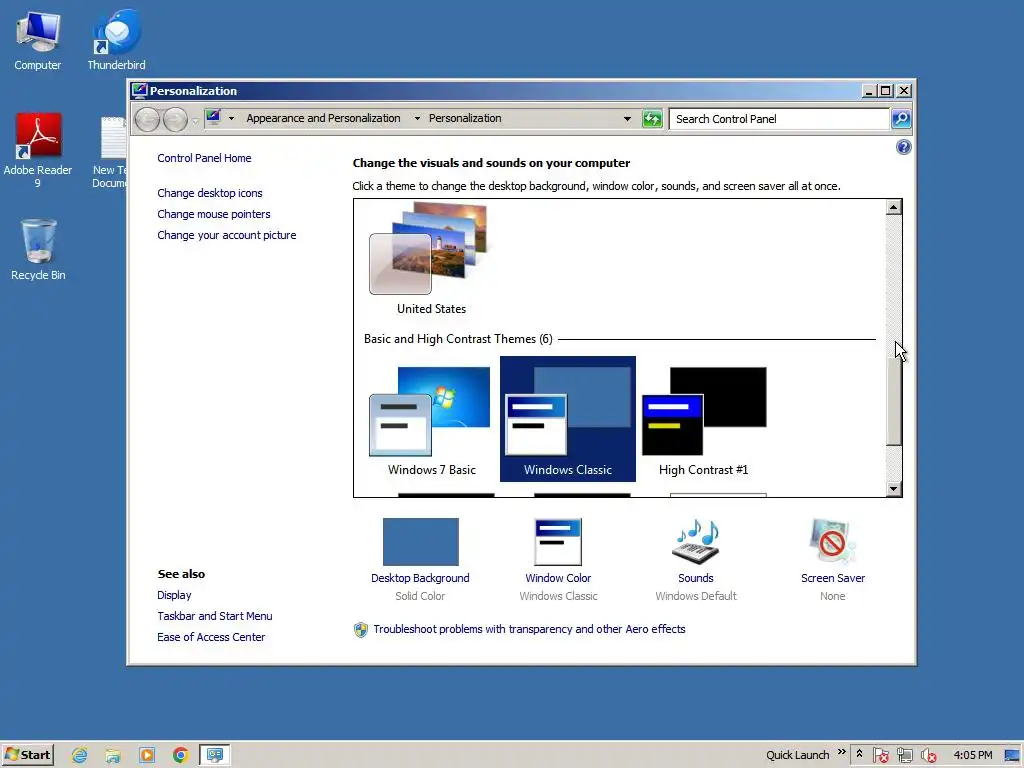Open the Window Color link
Screen dimensions: 1024x768
[x=558, y=578]
